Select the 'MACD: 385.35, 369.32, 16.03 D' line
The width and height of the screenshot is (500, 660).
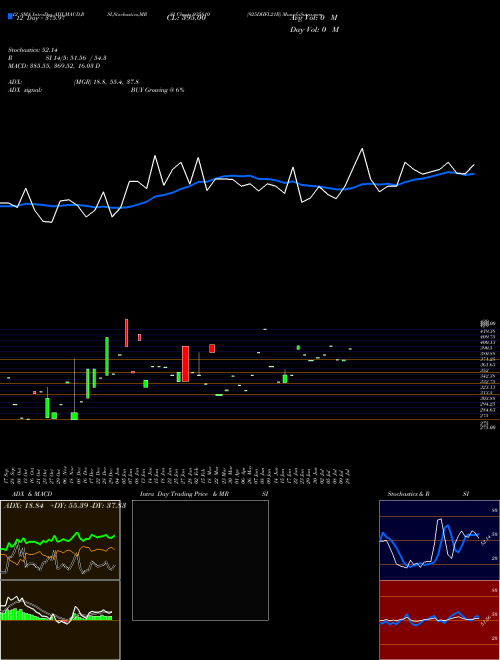pos(54,66)
